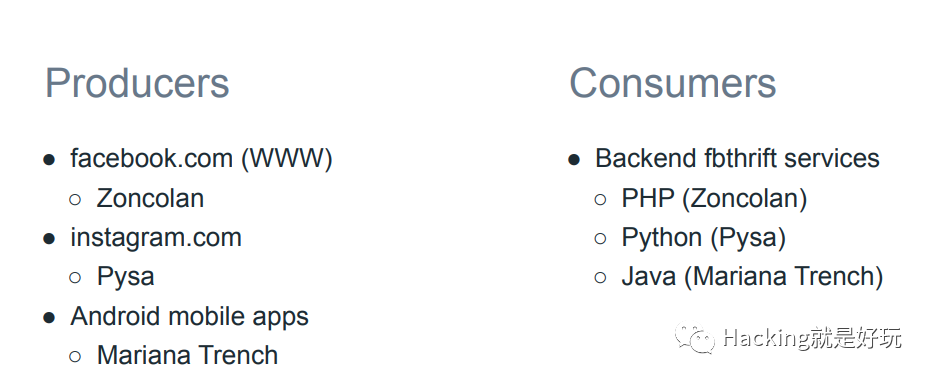Click the Hacking就是好玩 watermark text
Image resolution: width=932 pixels, height=381 pixels.
813,338
